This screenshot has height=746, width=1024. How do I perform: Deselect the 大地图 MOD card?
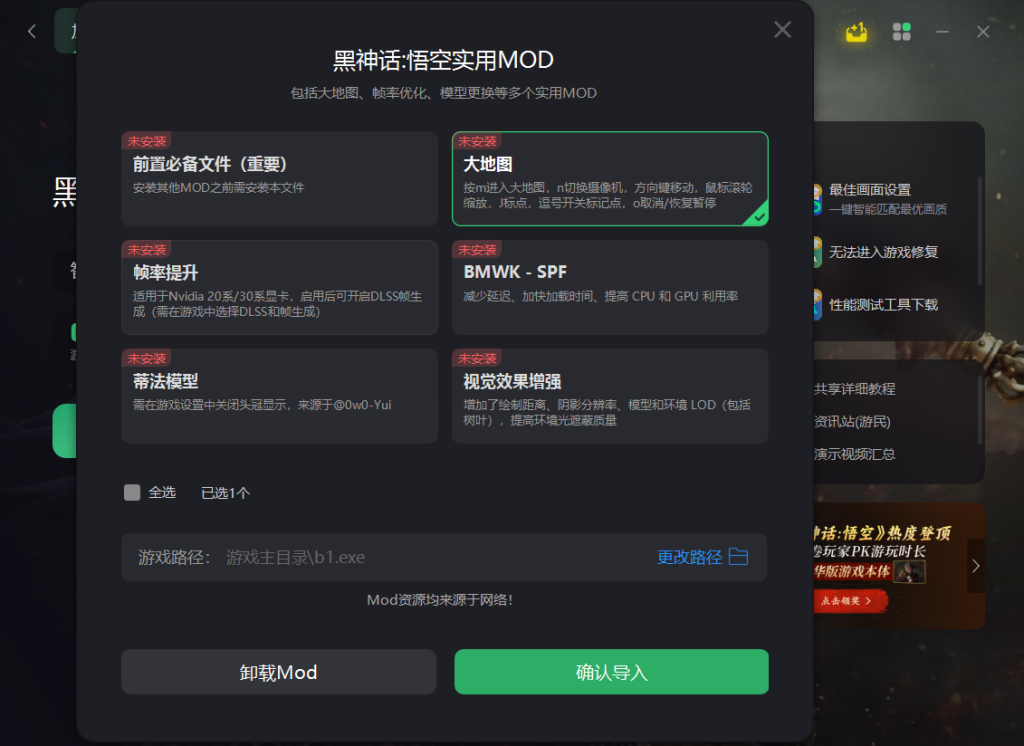pyautogui.click(x=610, y=178)
